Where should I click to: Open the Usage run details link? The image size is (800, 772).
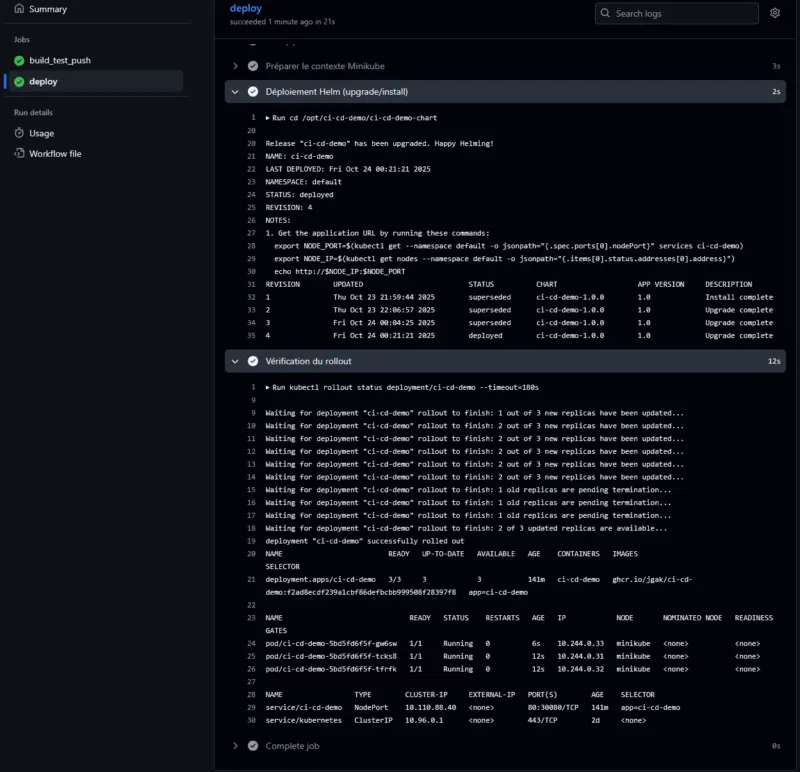pos(41,133)
